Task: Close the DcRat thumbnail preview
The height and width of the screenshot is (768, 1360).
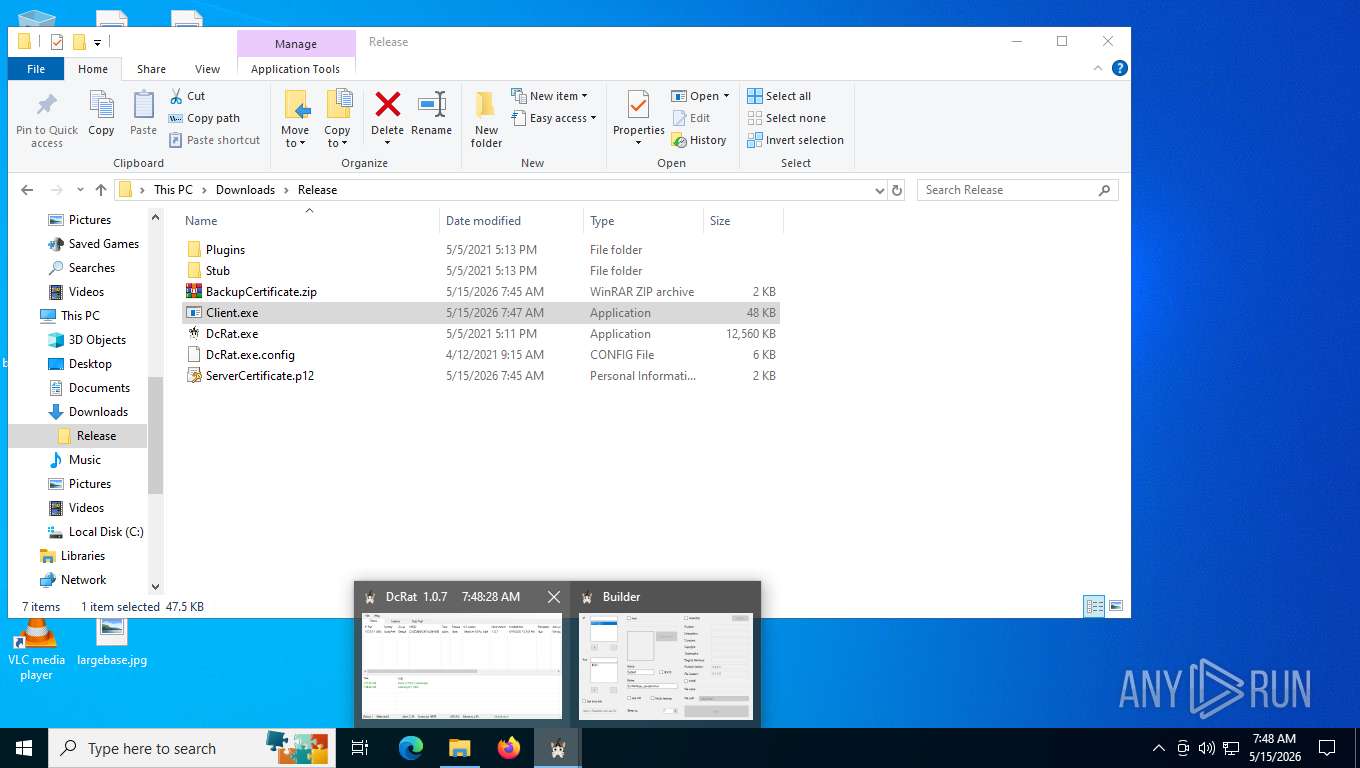Action: tap(554, 597)
